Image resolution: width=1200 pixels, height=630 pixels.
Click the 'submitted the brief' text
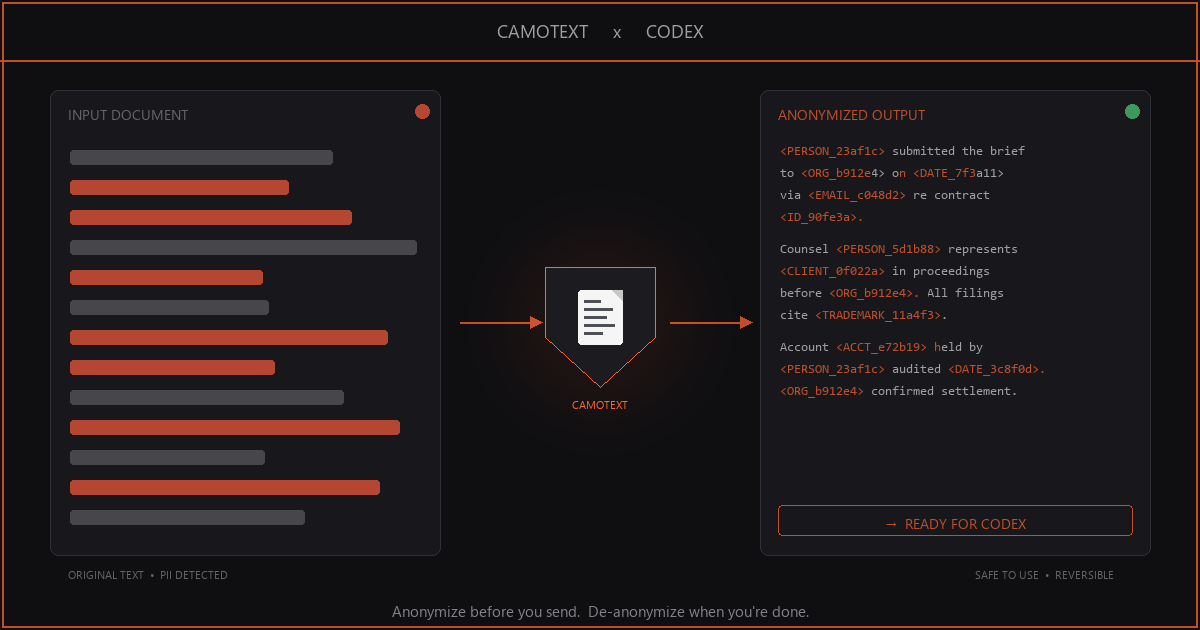tap(958, 151)
